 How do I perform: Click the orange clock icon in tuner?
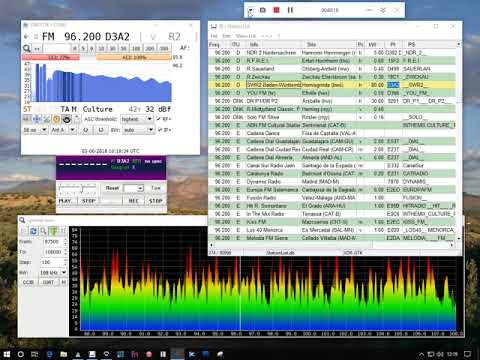click(56, 119)
